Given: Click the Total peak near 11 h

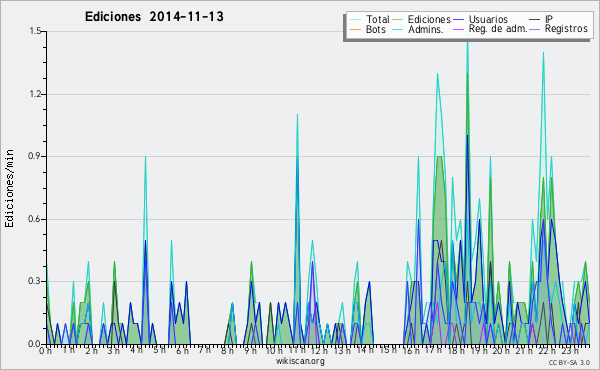Looking at the screenshot, I should tap(297, 115).
